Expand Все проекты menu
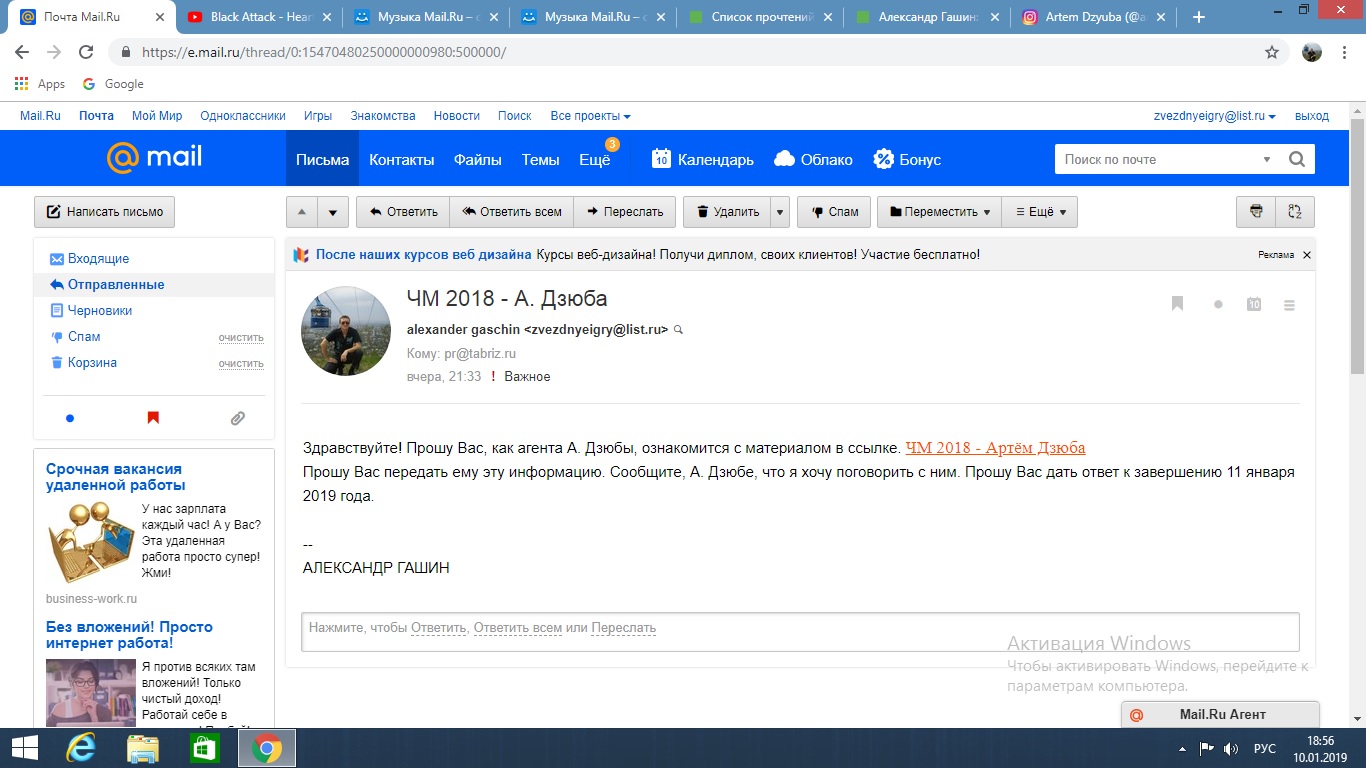Viewport: 1366px width, 768px height. (590, 116)
